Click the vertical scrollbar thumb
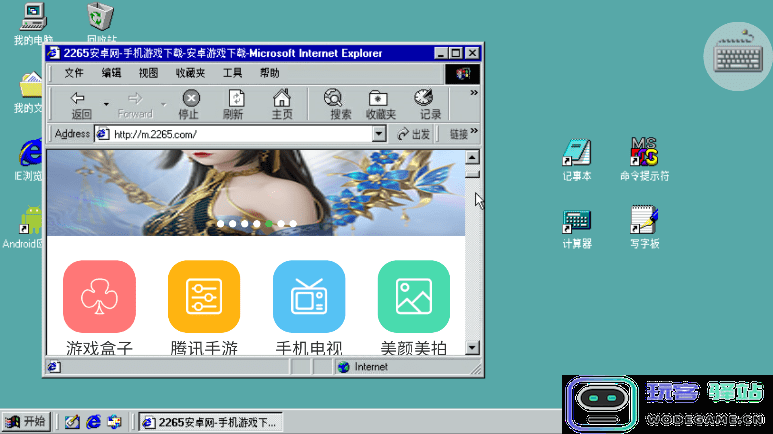Viewport: 773px width, 434px height. coord(472,172)
